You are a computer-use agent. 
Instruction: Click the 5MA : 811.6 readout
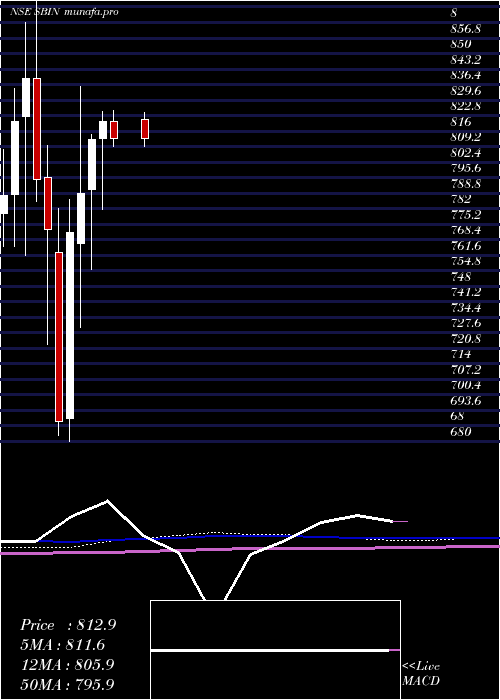pyautogui.click(x=65, y=645)
